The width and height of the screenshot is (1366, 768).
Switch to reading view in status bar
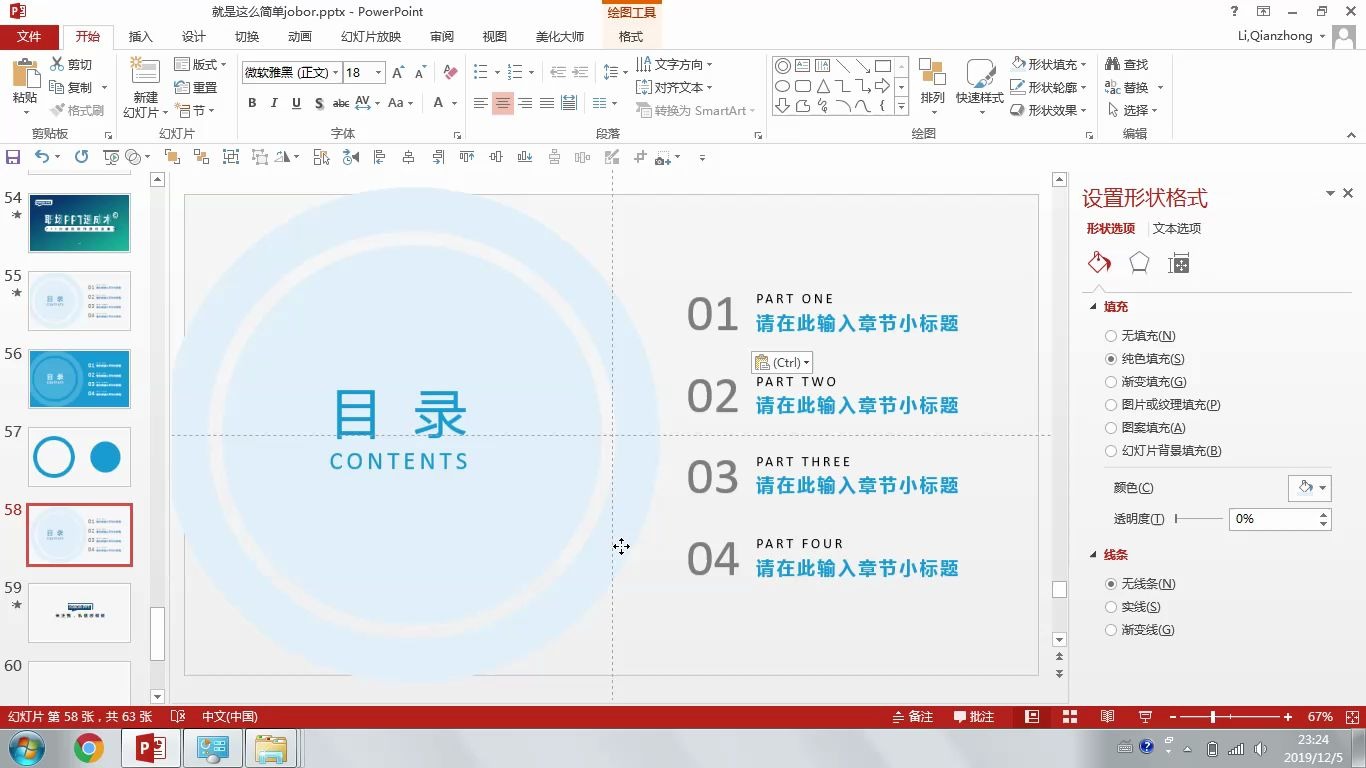pyautogui.click(x=1108, y=717)
